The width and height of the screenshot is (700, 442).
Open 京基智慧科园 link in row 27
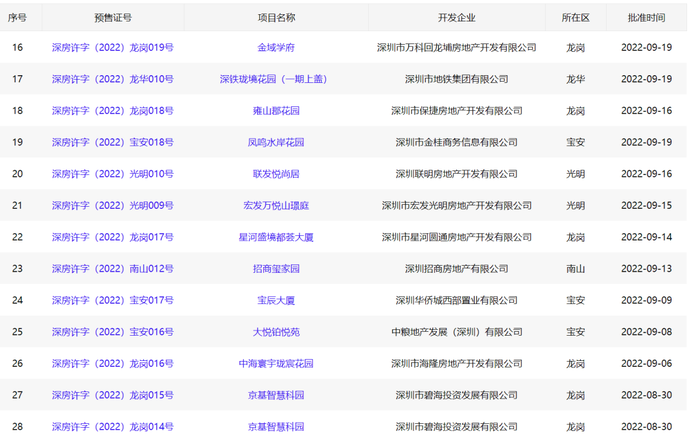tap(276, 395)
